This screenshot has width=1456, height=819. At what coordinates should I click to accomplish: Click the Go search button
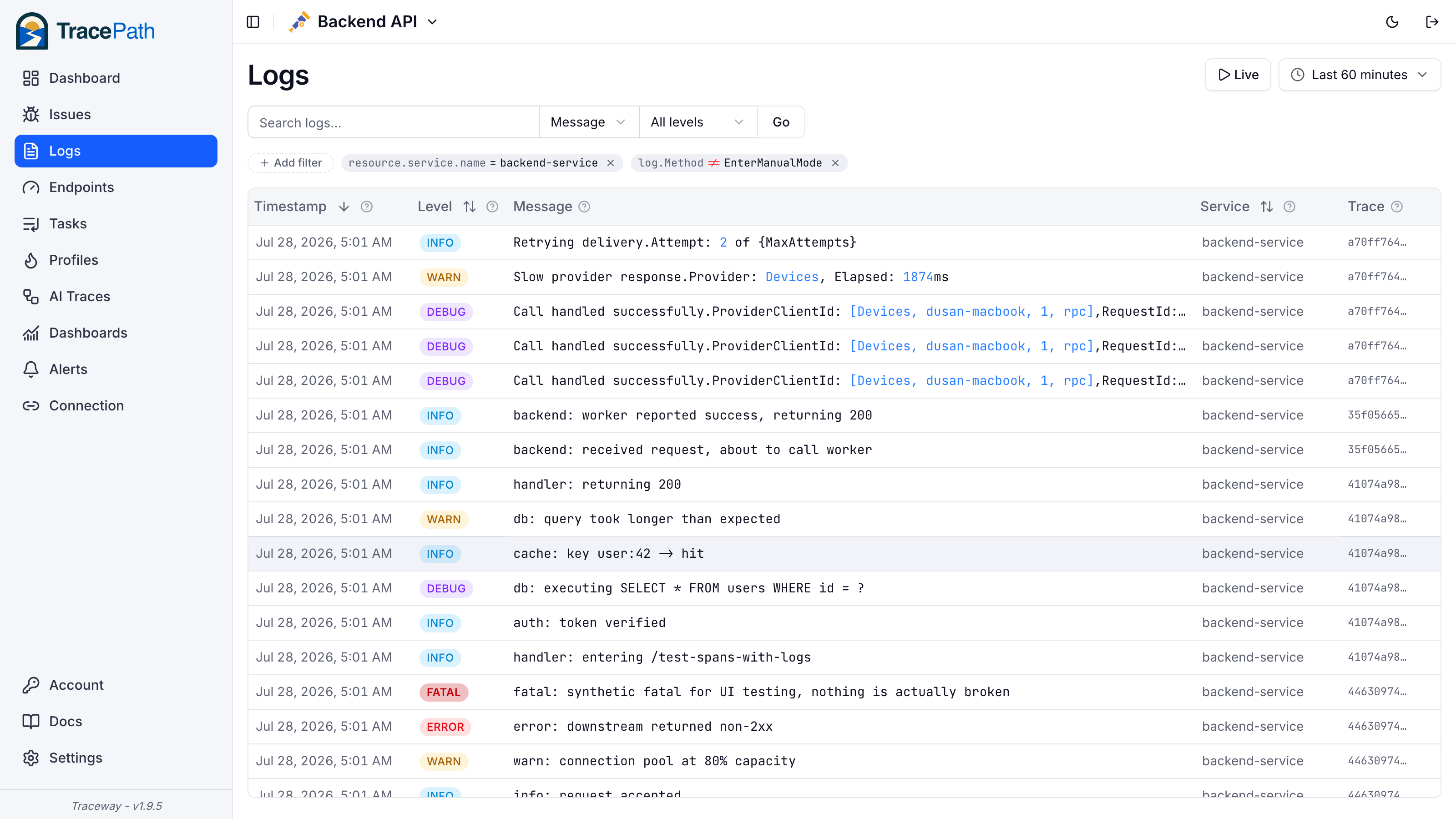[781, 122]
